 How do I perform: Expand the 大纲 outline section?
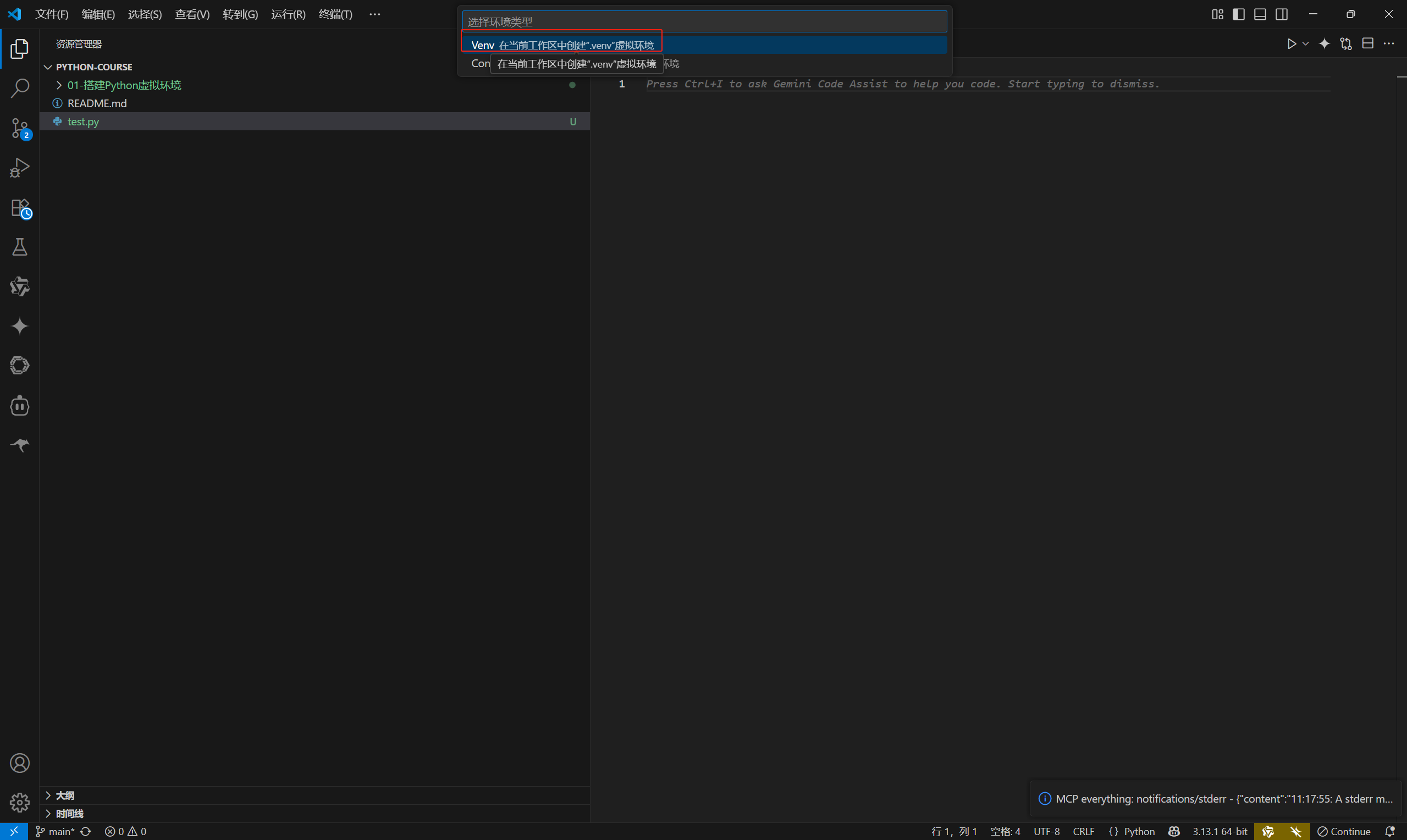[64, 795]
